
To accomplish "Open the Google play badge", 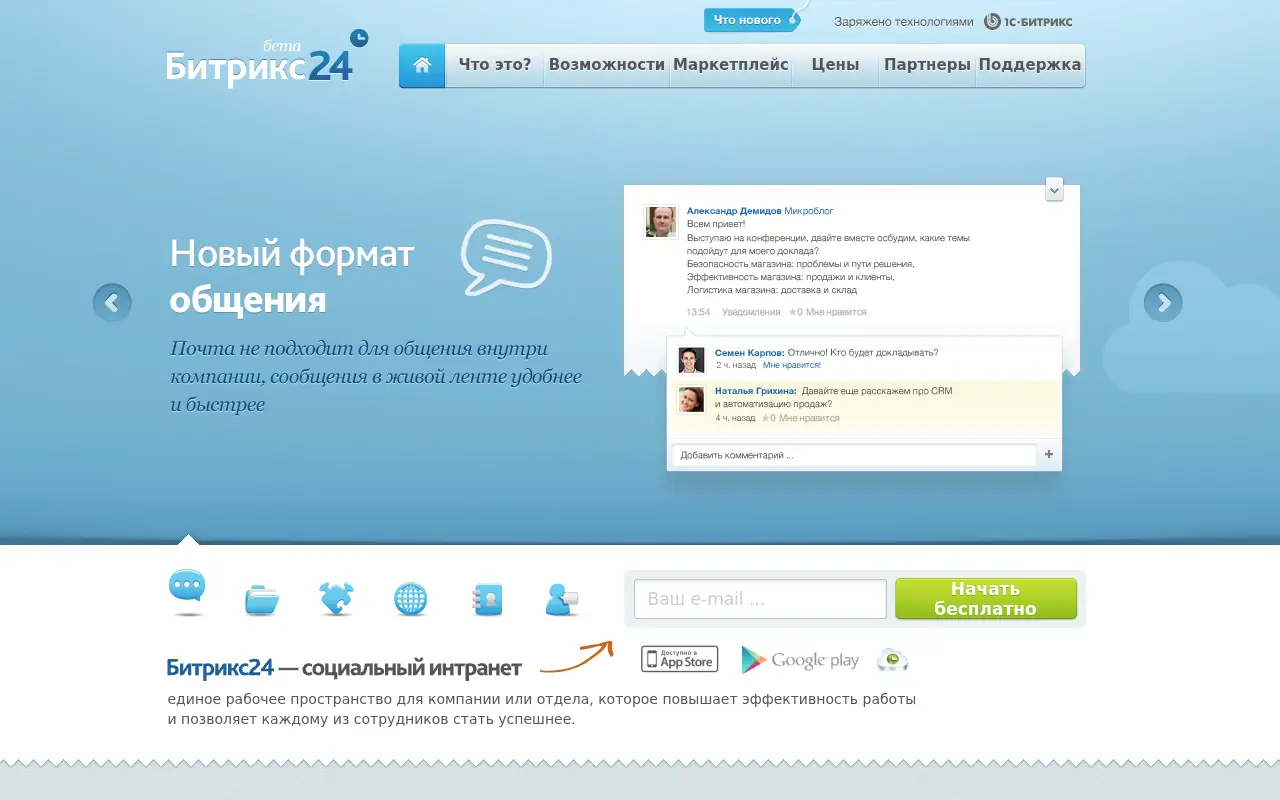I will (800, 660).
